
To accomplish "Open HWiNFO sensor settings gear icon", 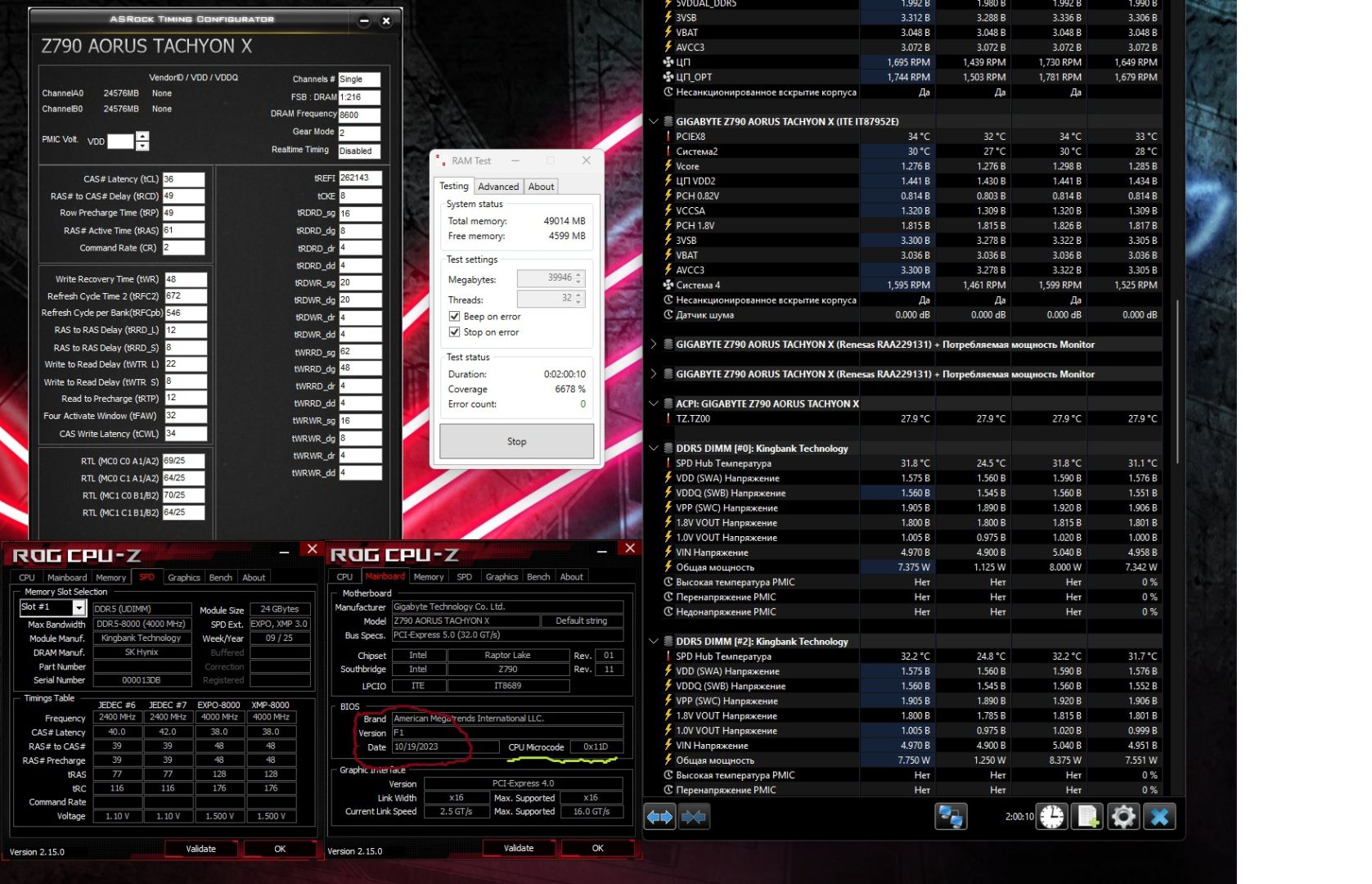I will 1123,816.
